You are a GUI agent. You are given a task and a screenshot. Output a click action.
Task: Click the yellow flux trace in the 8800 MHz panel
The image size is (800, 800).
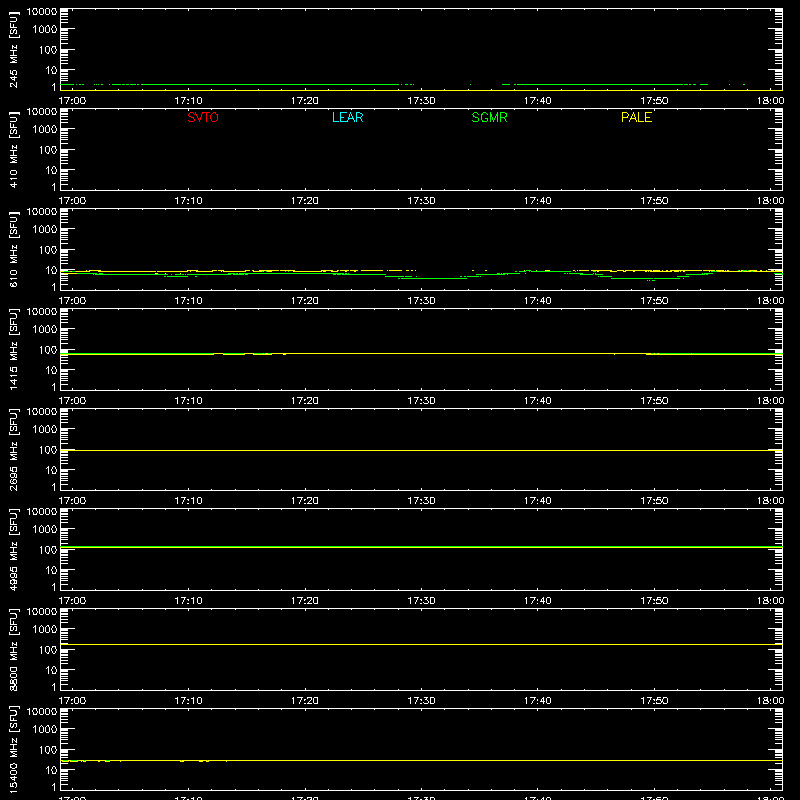(421, 644)
